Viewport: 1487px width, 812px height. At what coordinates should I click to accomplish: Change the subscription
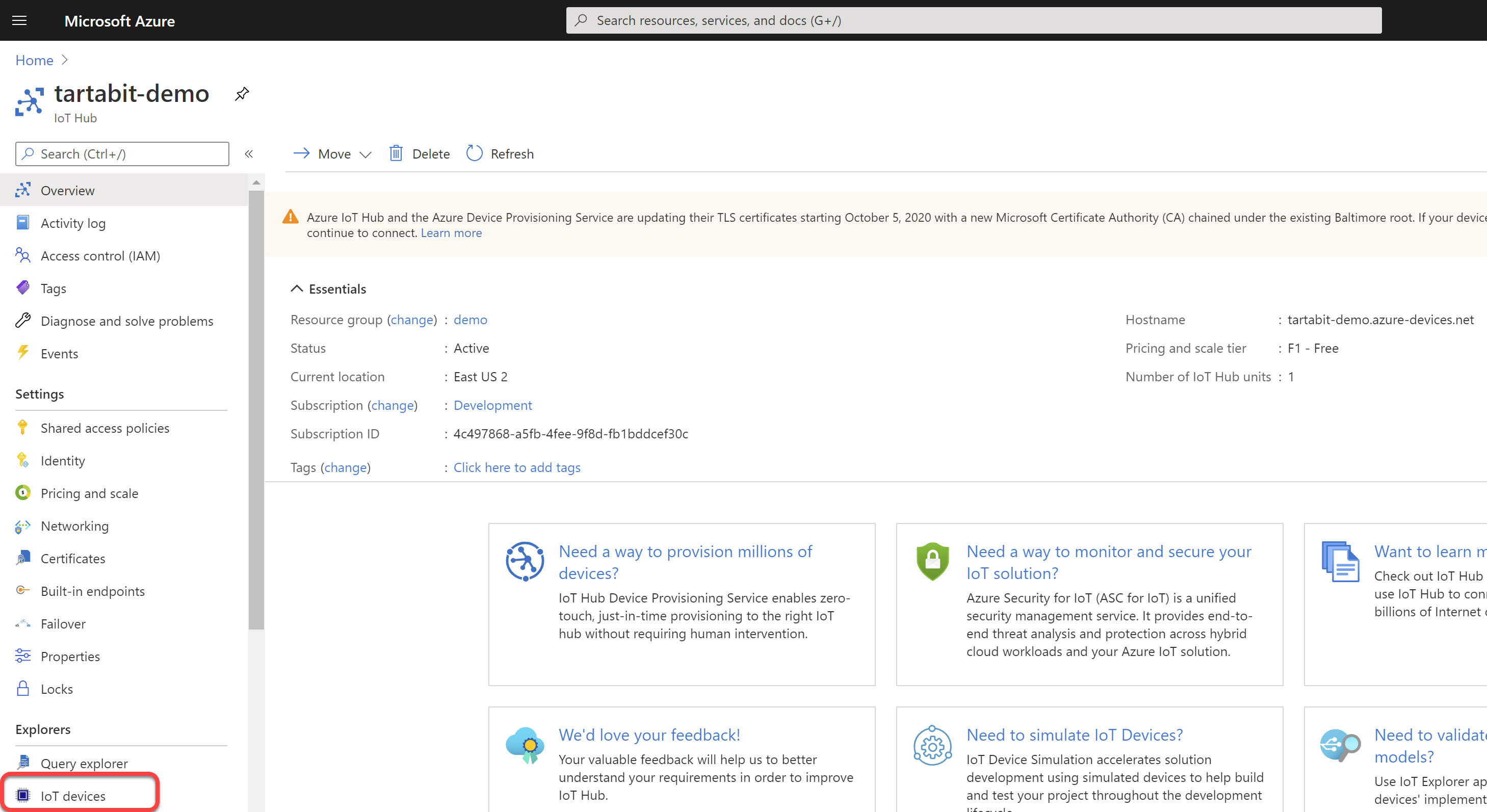(393, 405)
